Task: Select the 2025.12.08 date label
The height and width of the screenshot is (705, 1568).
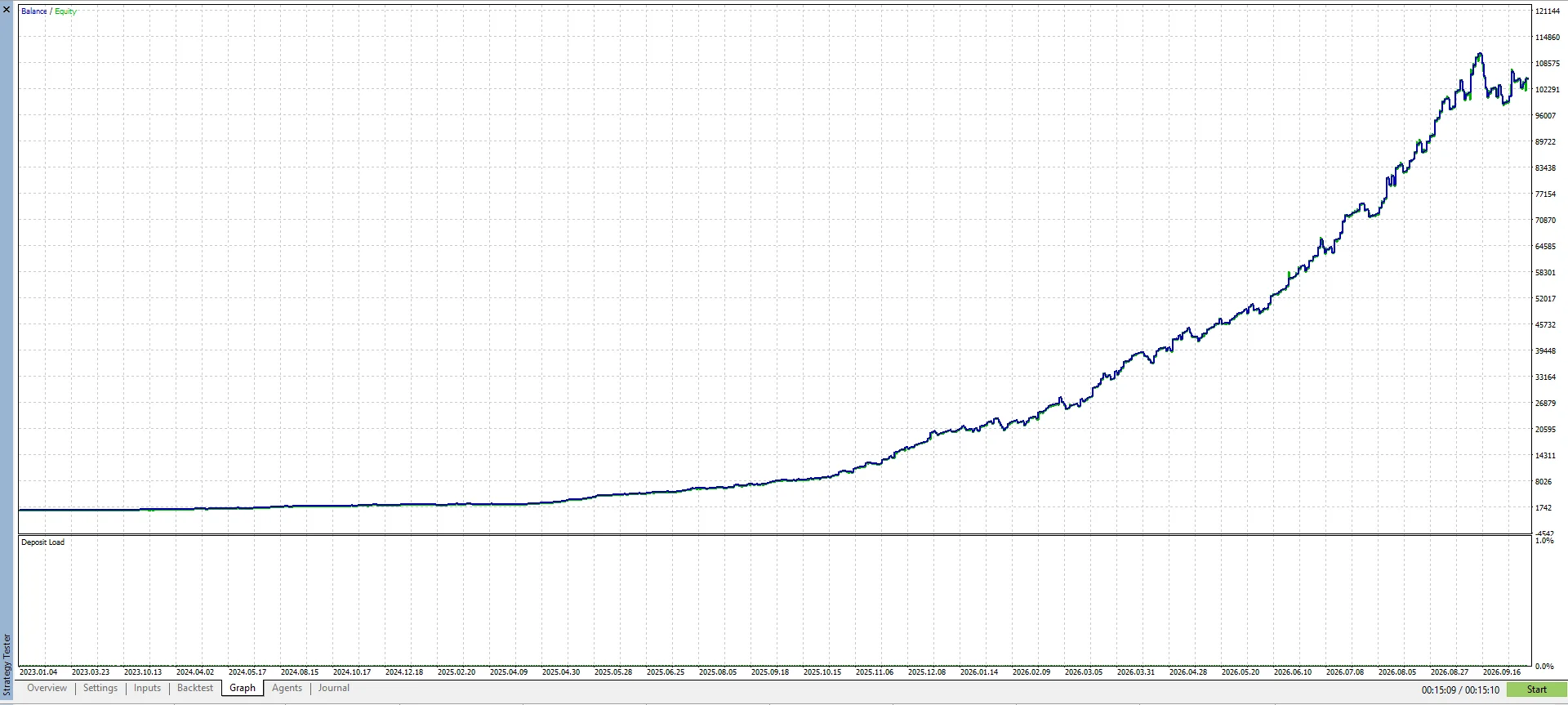Action: pos(927,672)
